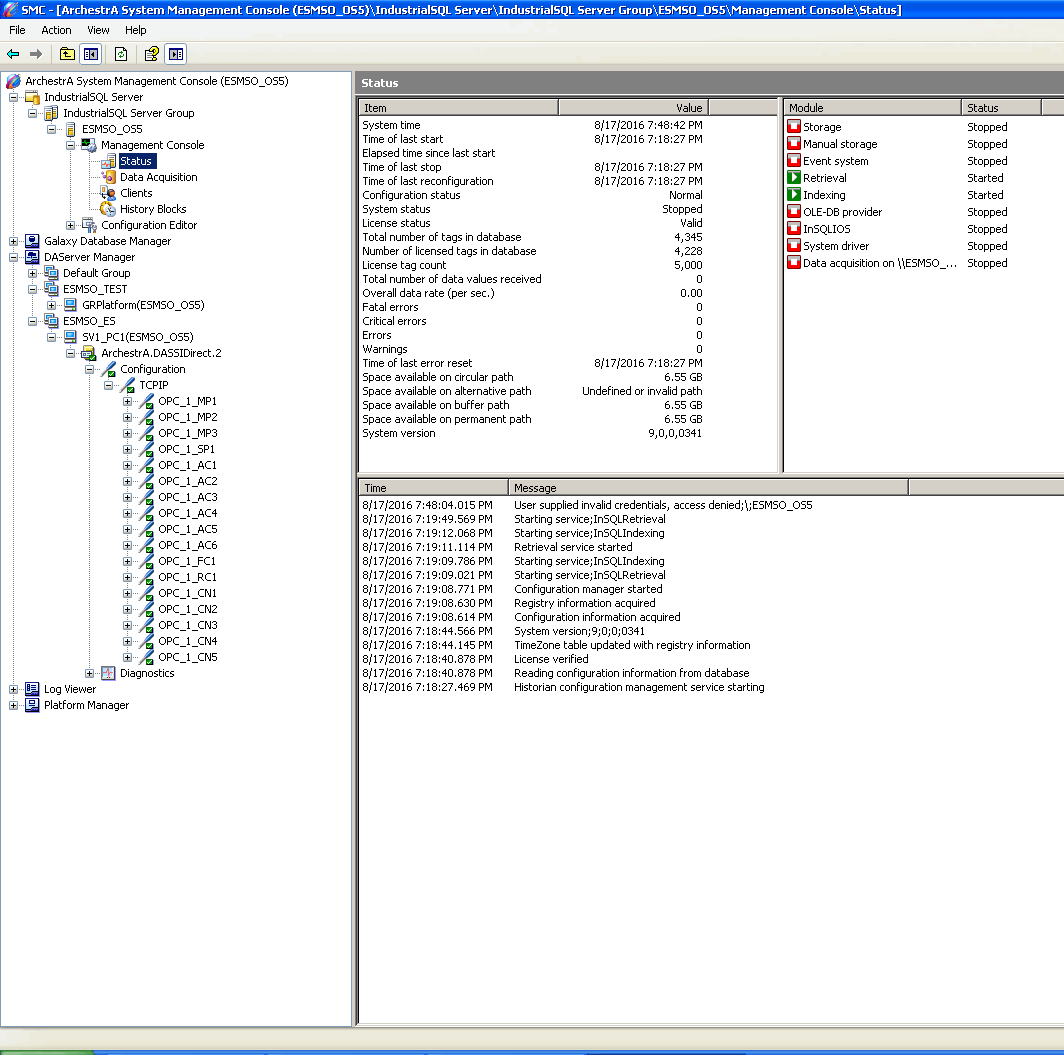Viewport: 1064px width, 1055px height.
Task: Open the View menu
Action: tap(98, 30)
